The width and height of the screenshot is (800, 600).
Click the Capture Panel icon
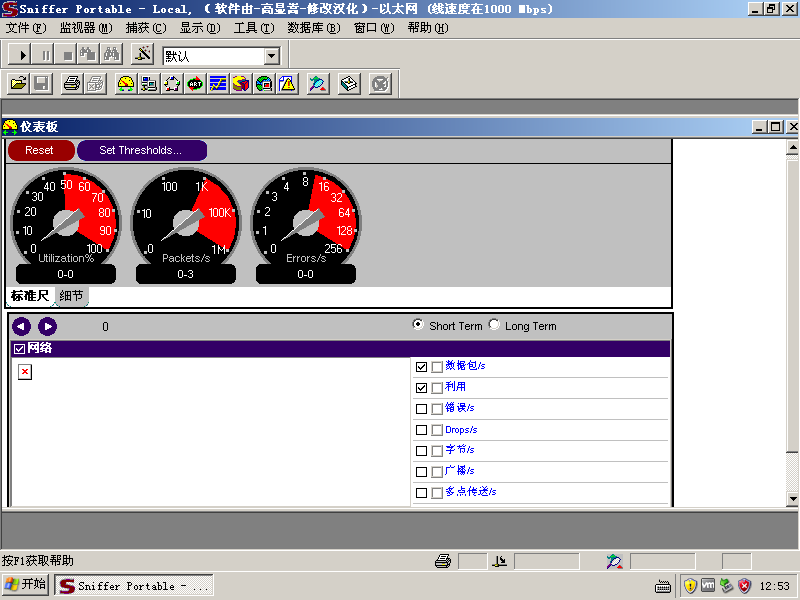tap(318, 84)
